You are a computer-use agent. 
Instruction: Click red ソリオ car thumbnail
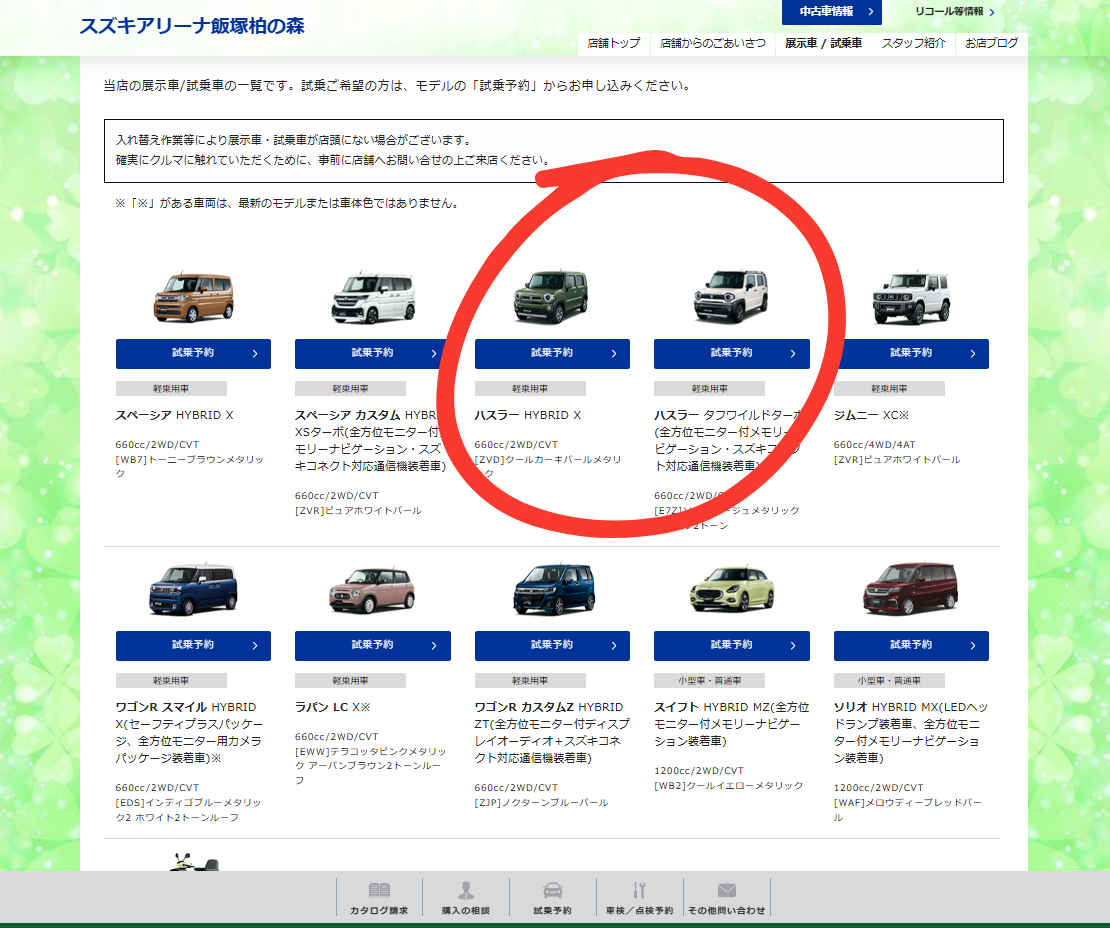pos(911,589)
